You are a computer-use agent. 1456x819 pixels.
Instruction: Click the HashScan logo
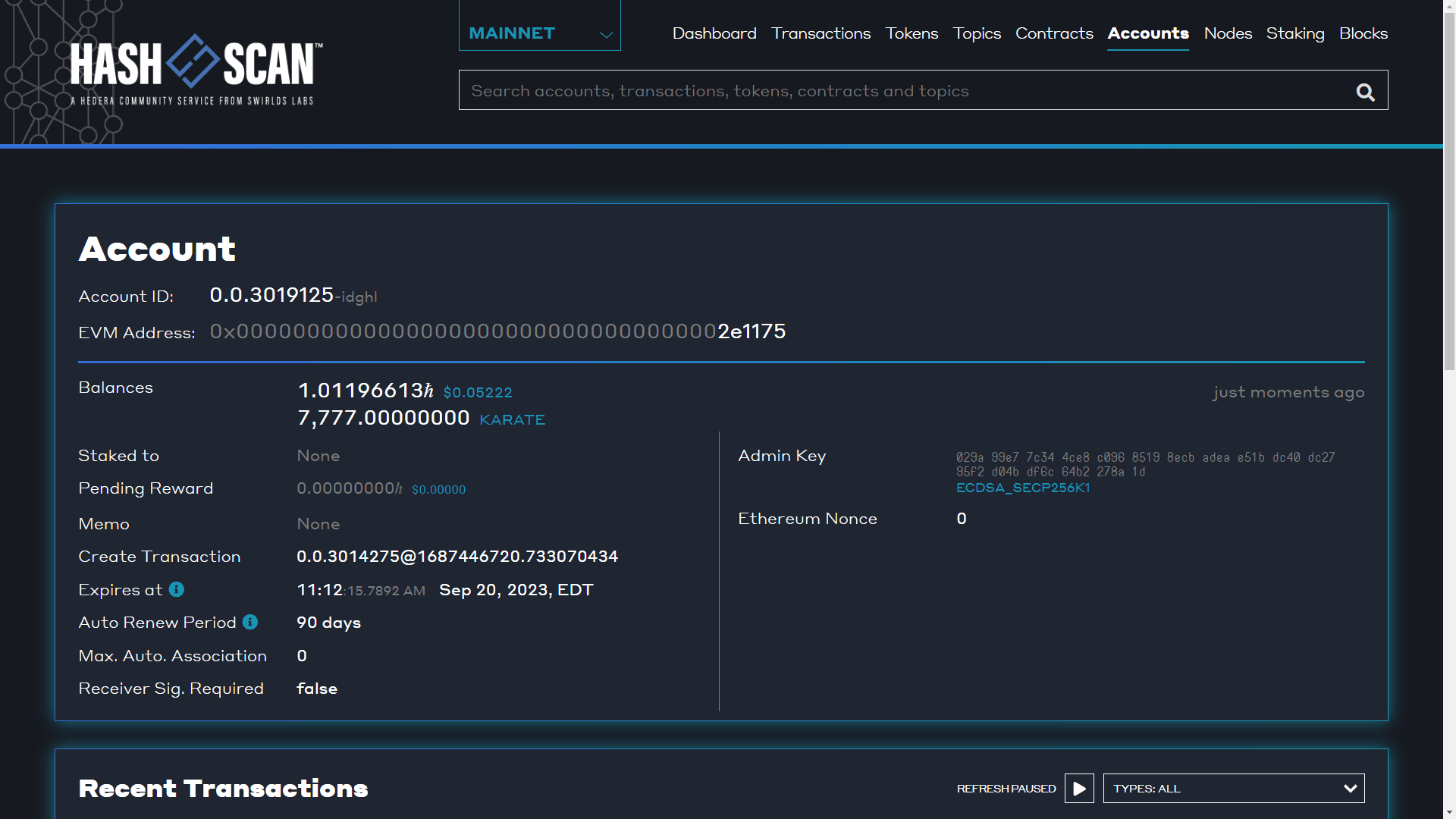click(196, 68)
